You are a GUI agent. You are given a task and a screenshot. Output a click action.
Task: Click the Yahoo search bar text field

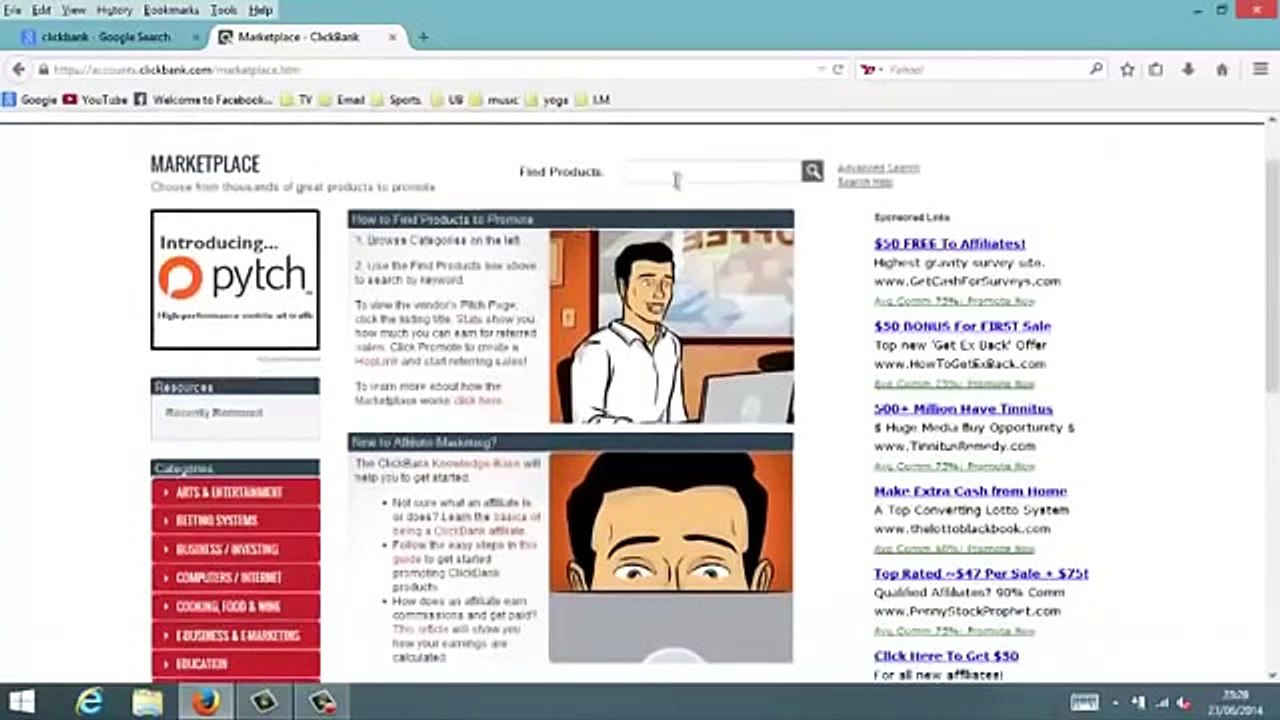(x=985, y=70)
